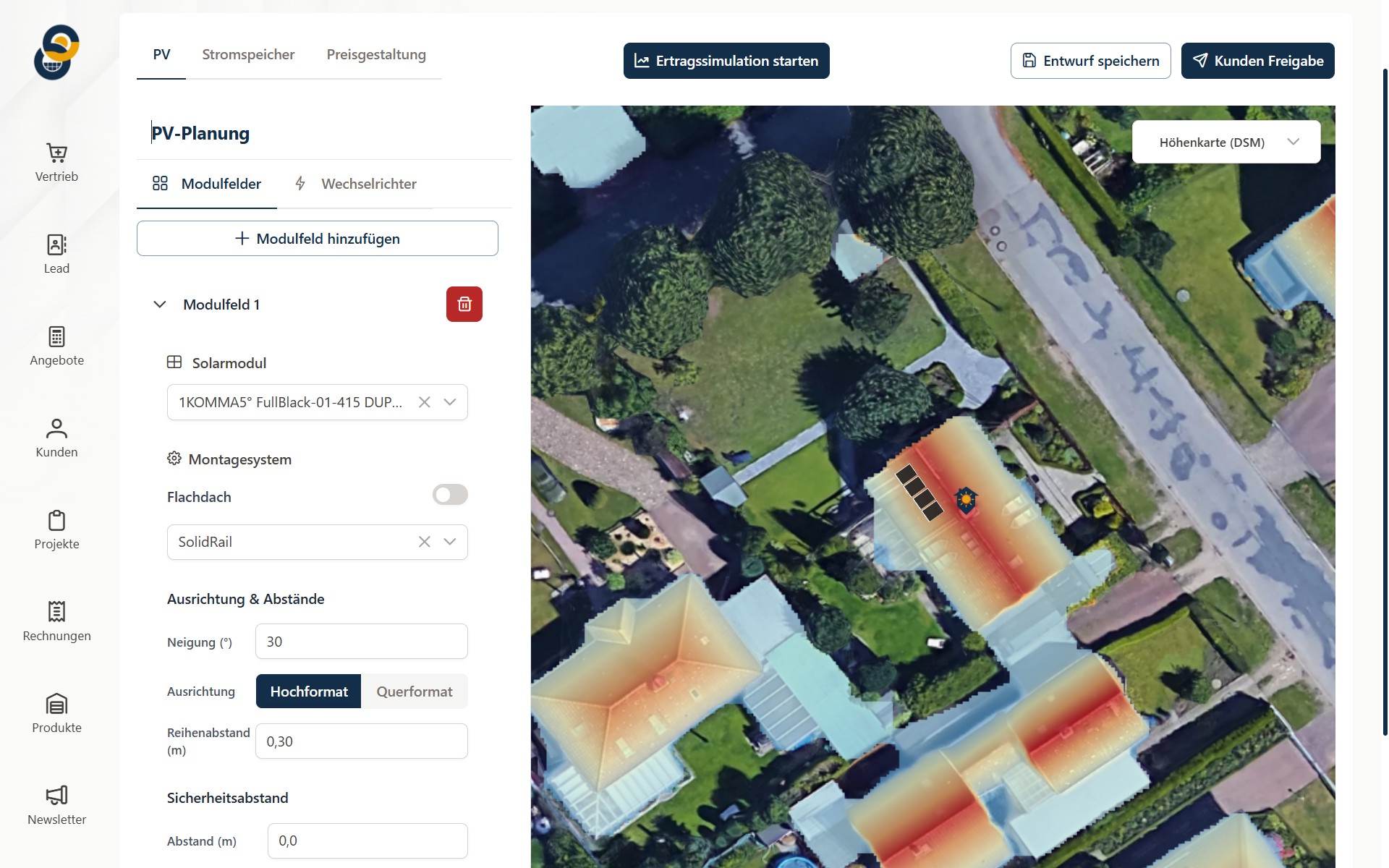Expand the Solarmodul selection dropdown arrow
This screenshot has width=1389, height=868.
pos(450,402)
